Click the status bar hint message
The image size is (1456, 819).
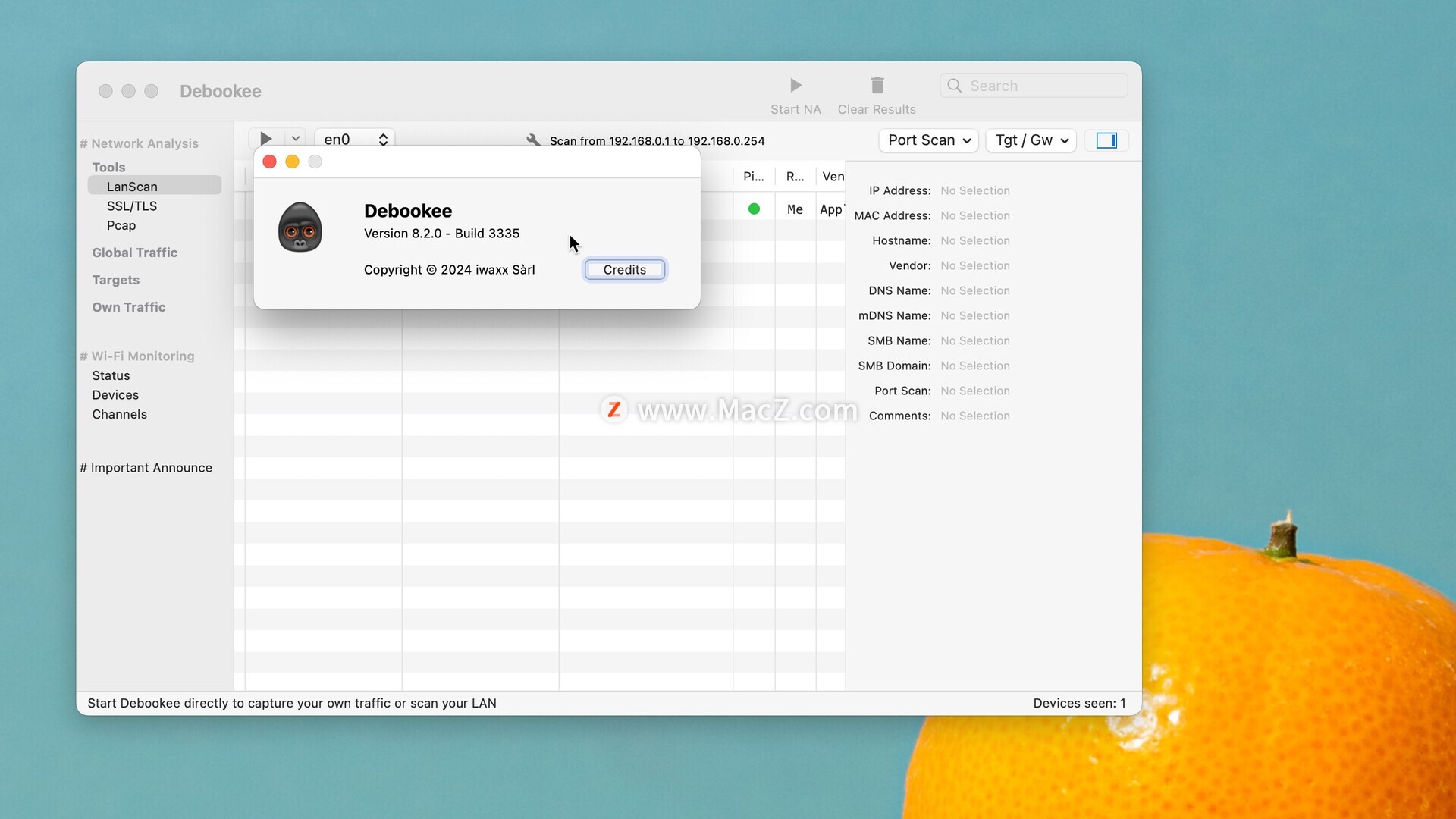pyautogui.click(x=292, y=703)
